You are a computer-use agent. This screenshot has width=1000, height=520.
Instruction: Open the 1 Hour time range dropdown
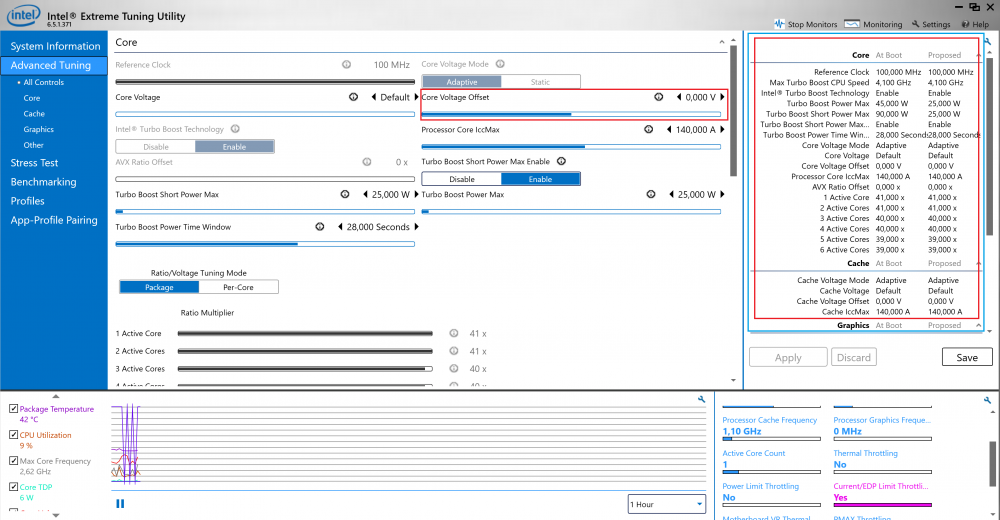665,504
